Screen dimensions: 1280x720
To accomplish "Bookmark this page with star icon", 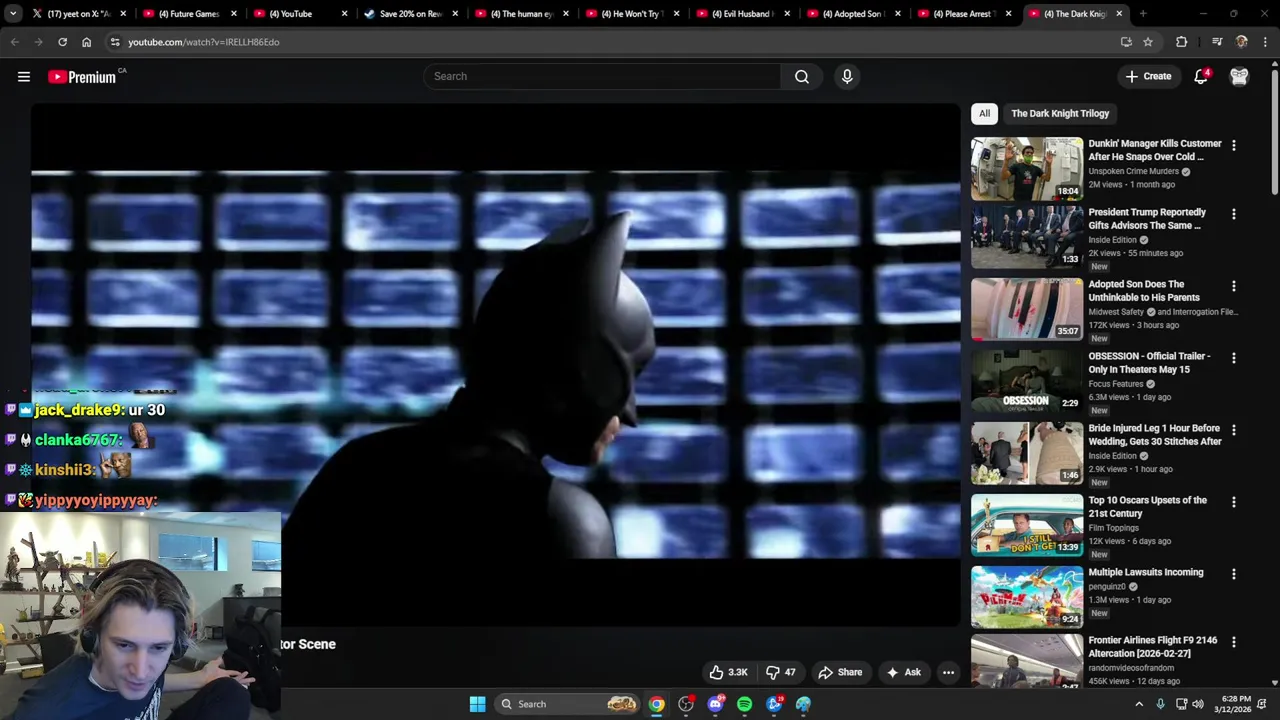I will pos(1148,42).
